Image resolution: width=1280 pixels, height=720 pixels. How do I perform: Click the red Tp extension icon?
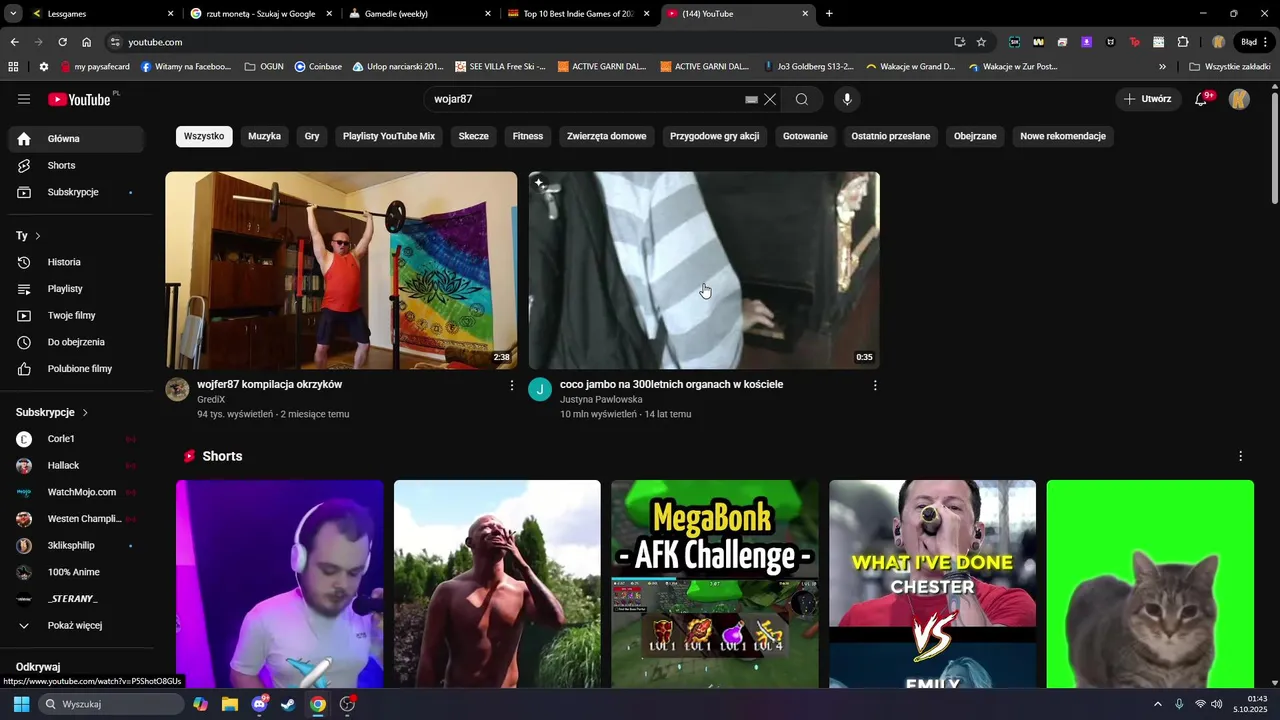coord(1134,42)
